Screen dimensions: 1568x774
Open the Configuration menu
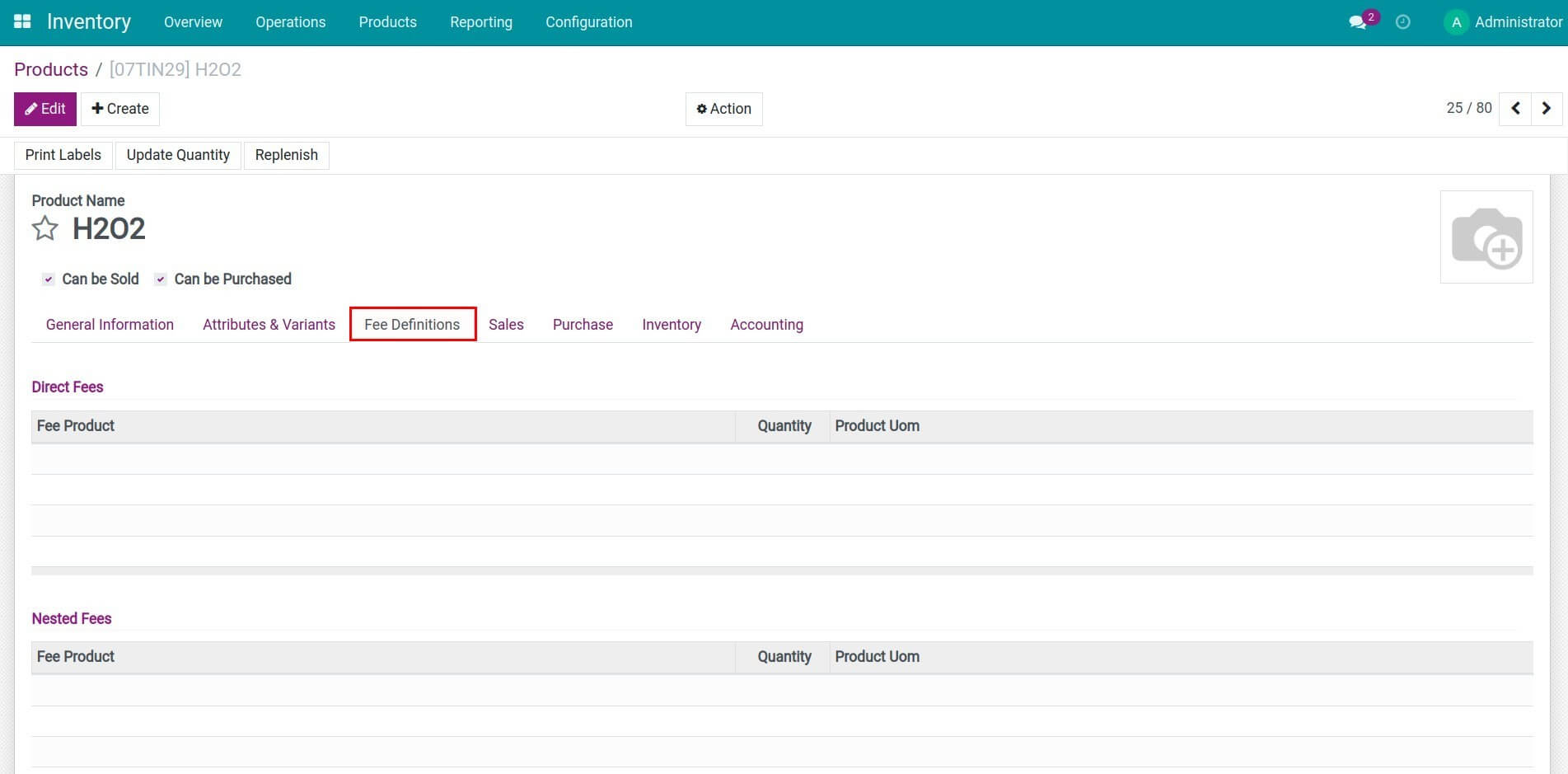588,22
